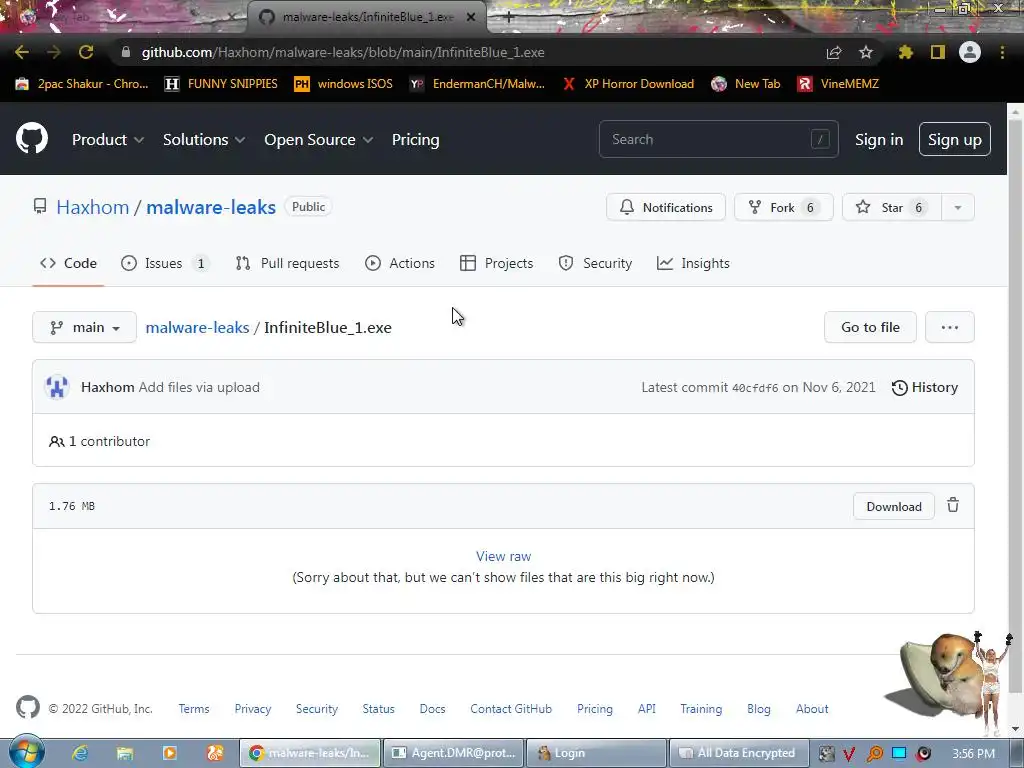The image size is (1024, 768).
Task: Open the Projects tab
Action: click(496, 263)
